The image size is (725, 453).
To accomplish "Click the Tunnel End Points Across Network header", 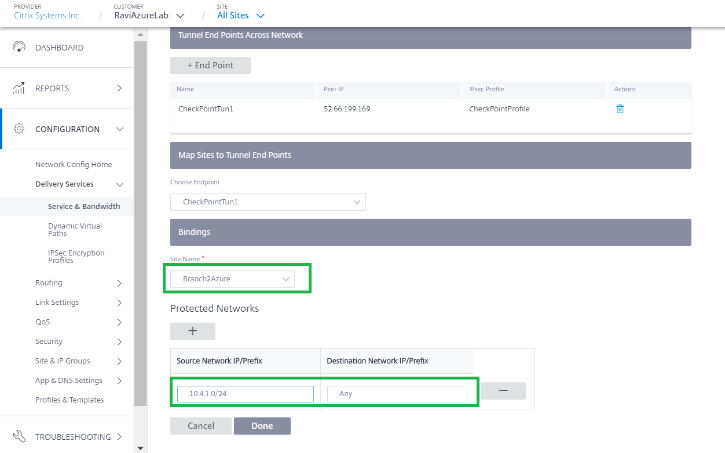I will (x=430, y=37).
